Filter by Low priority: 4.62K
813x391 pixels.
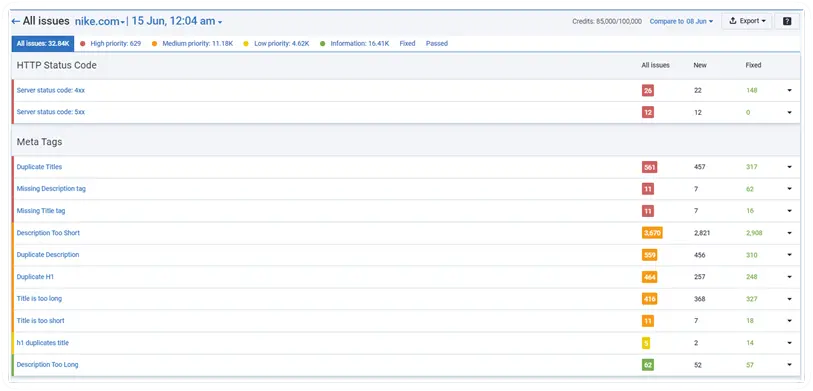coord(276,44)
